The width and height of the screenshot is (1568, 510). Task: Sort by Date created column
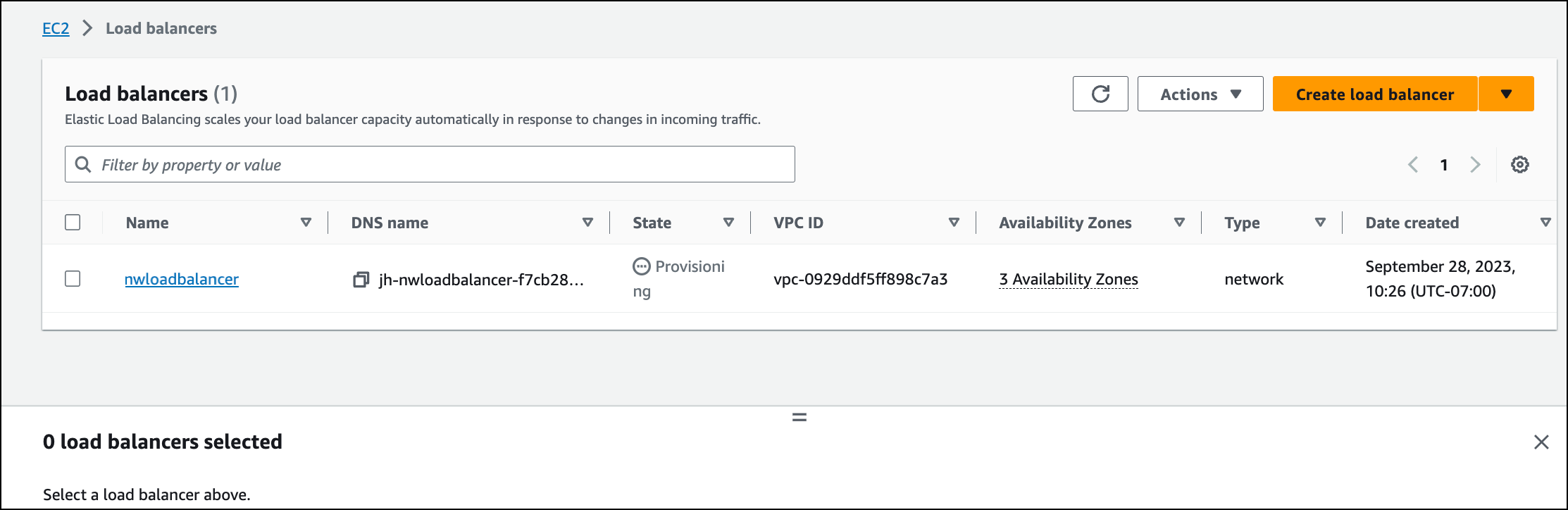[x=1545, y=222]
